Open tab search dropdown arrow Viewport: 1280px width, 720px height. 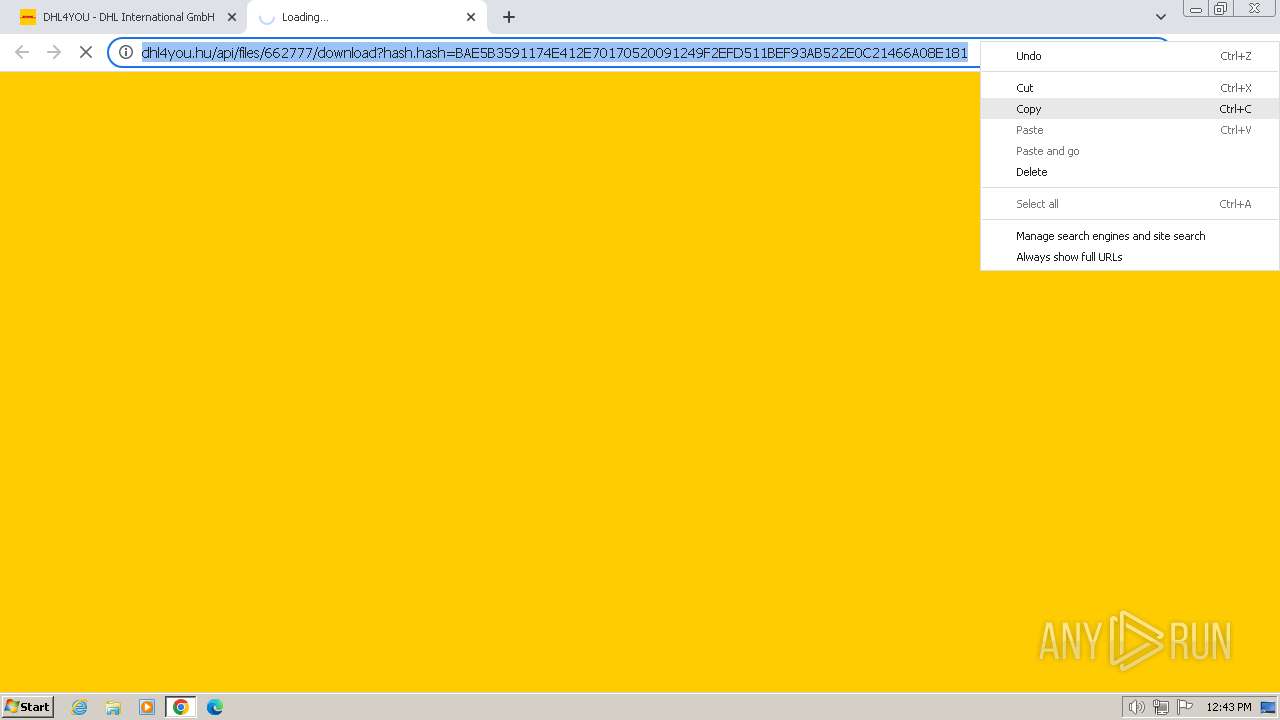[1160, 17]
